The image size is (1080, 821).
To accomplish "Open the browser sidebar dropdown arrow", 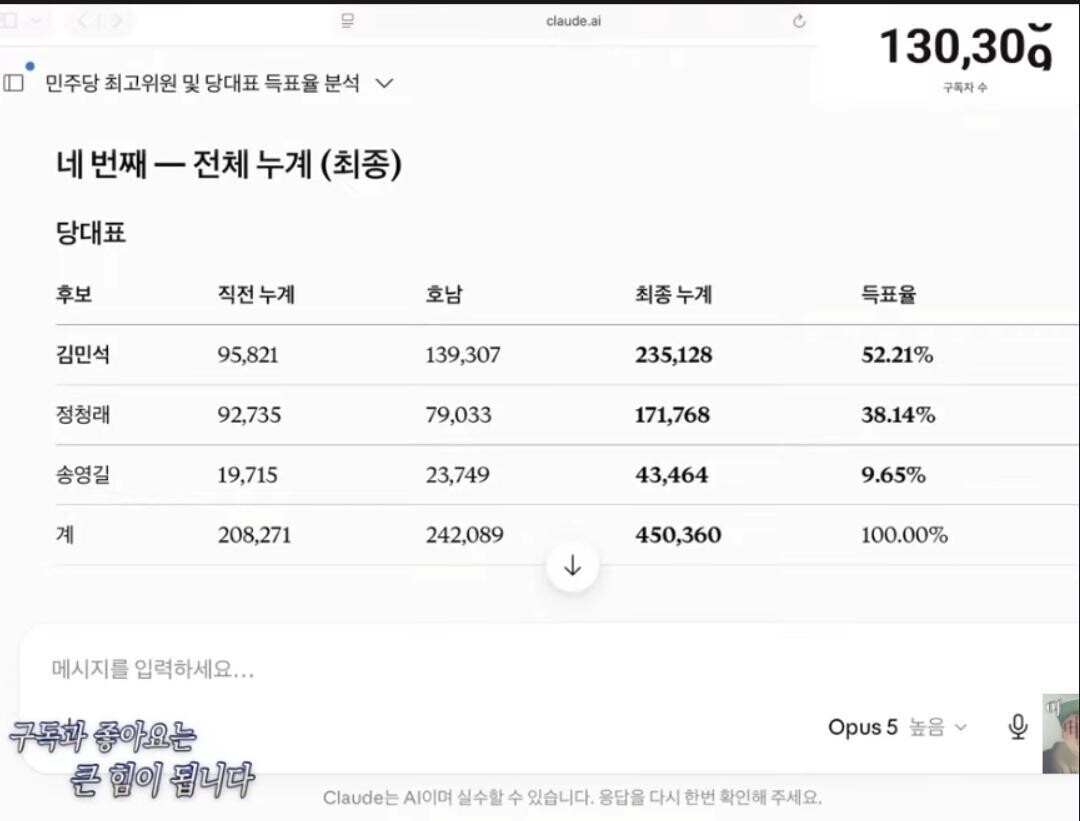I will point(36,21).
